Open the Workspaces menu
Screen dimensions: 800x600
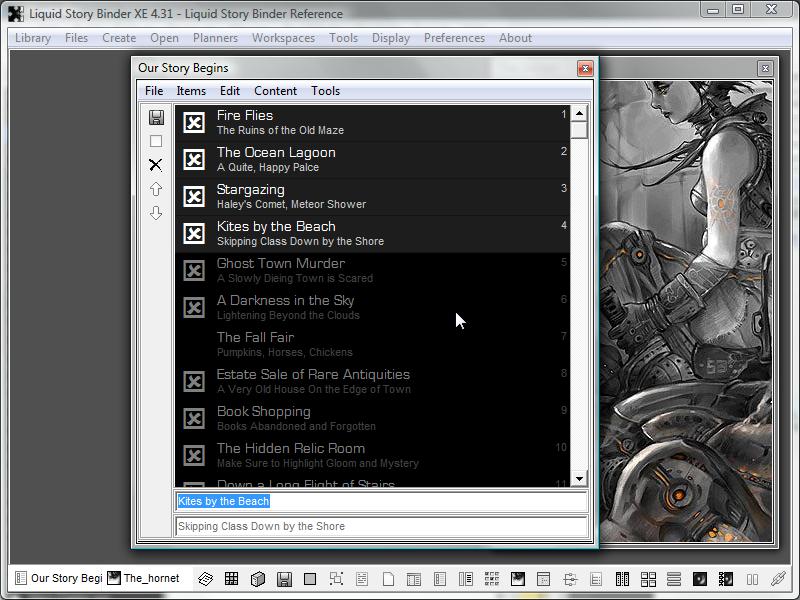click(x=283, y=38)
